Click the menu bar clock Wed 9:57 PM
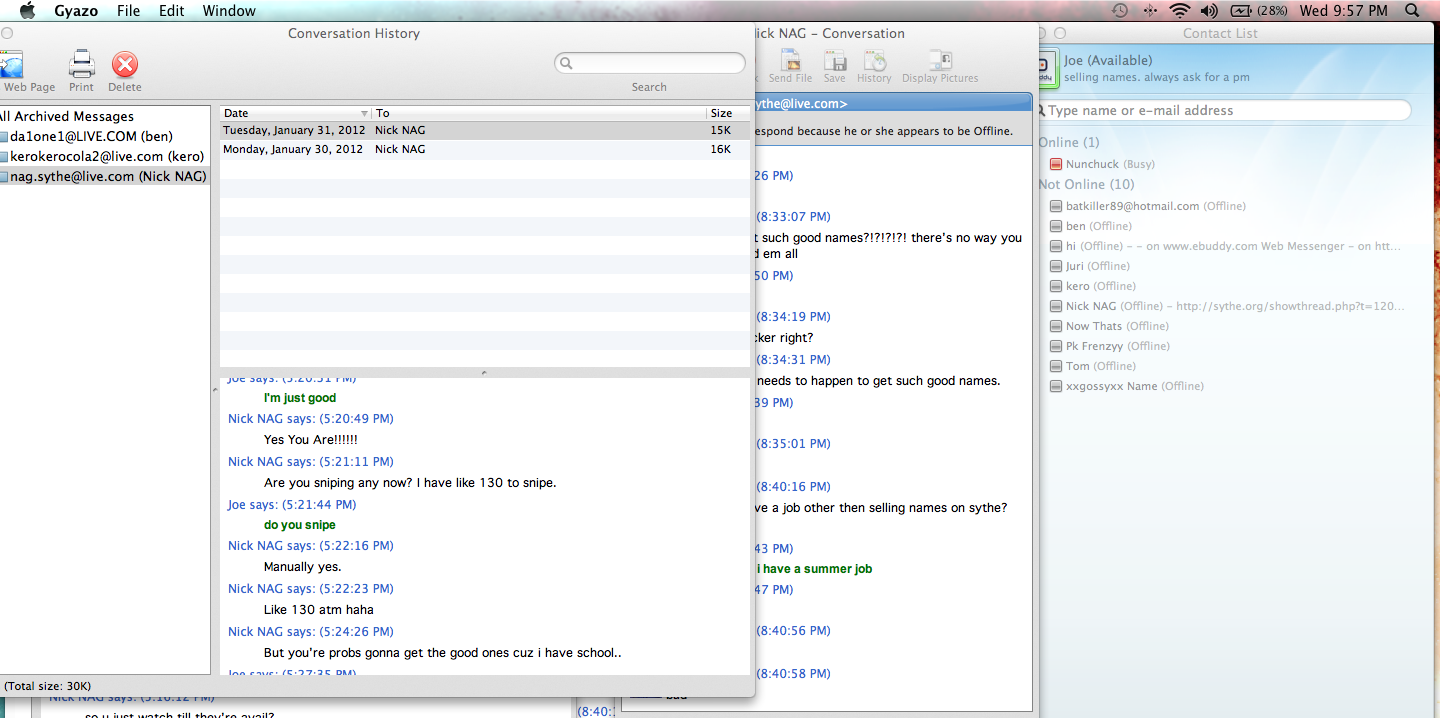1440x718 pixels. click(x=1343, y=11)
